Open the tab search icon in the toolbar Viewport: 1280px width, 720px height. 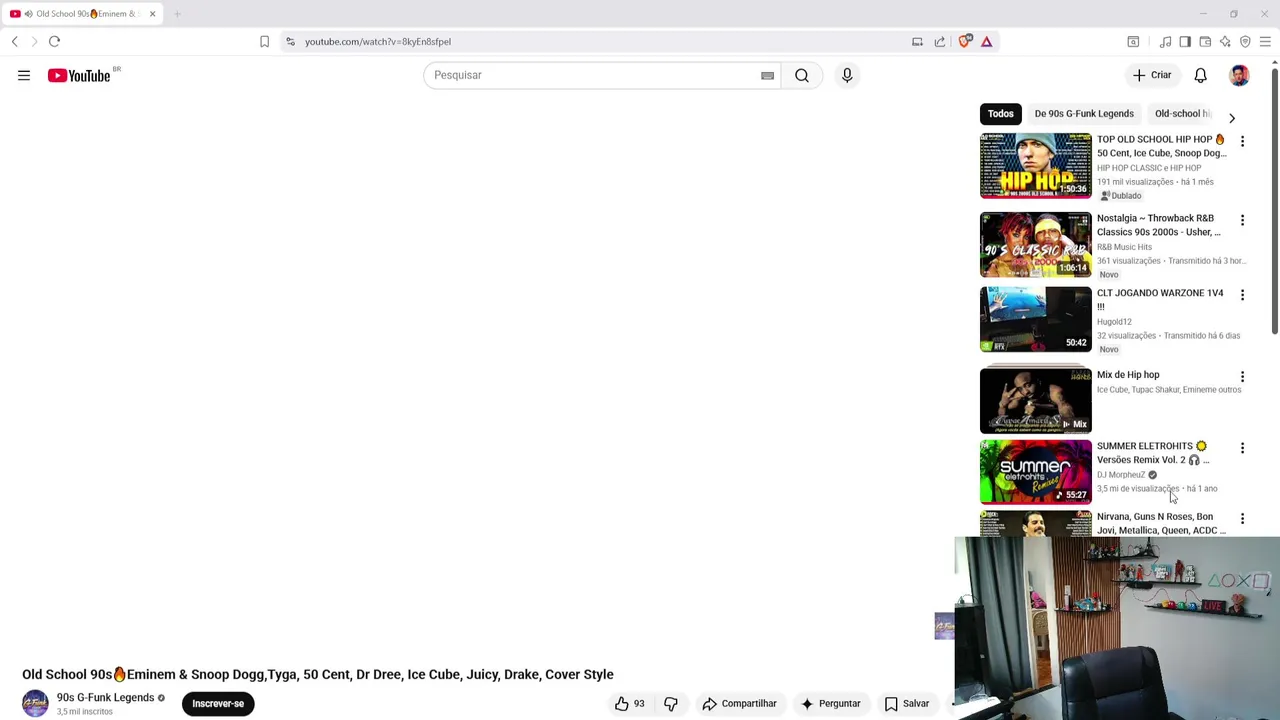tap(1133, 41)
